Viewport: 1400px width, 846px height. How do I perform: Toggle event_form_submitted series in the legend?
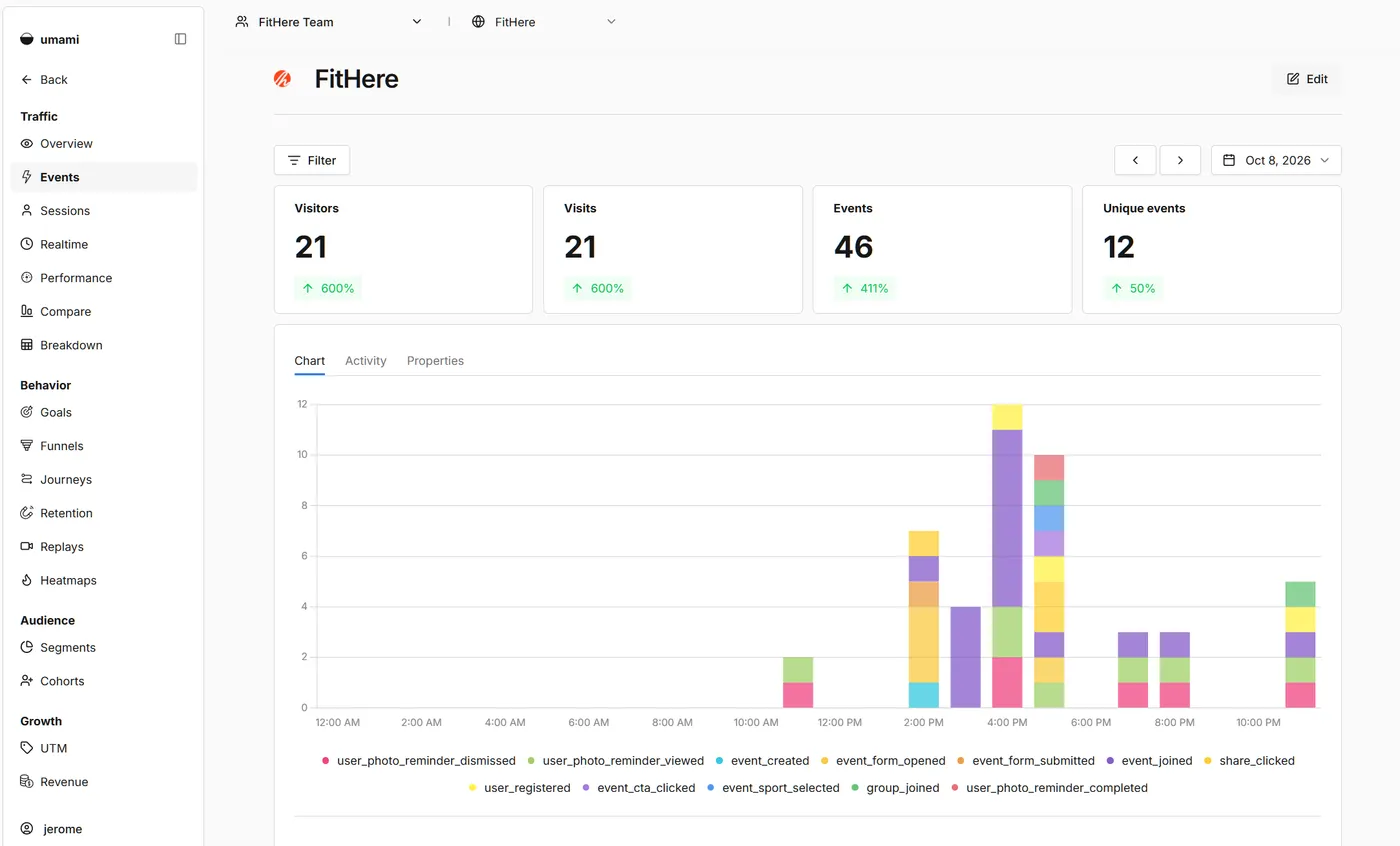[1026, 761]
